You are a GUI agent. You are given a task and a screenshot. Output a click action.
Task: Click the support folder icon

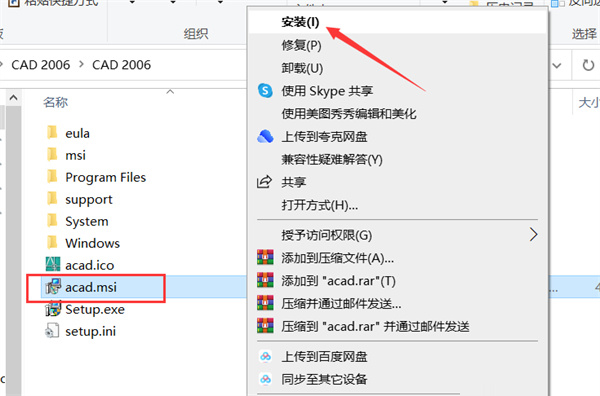pos(52,199)
